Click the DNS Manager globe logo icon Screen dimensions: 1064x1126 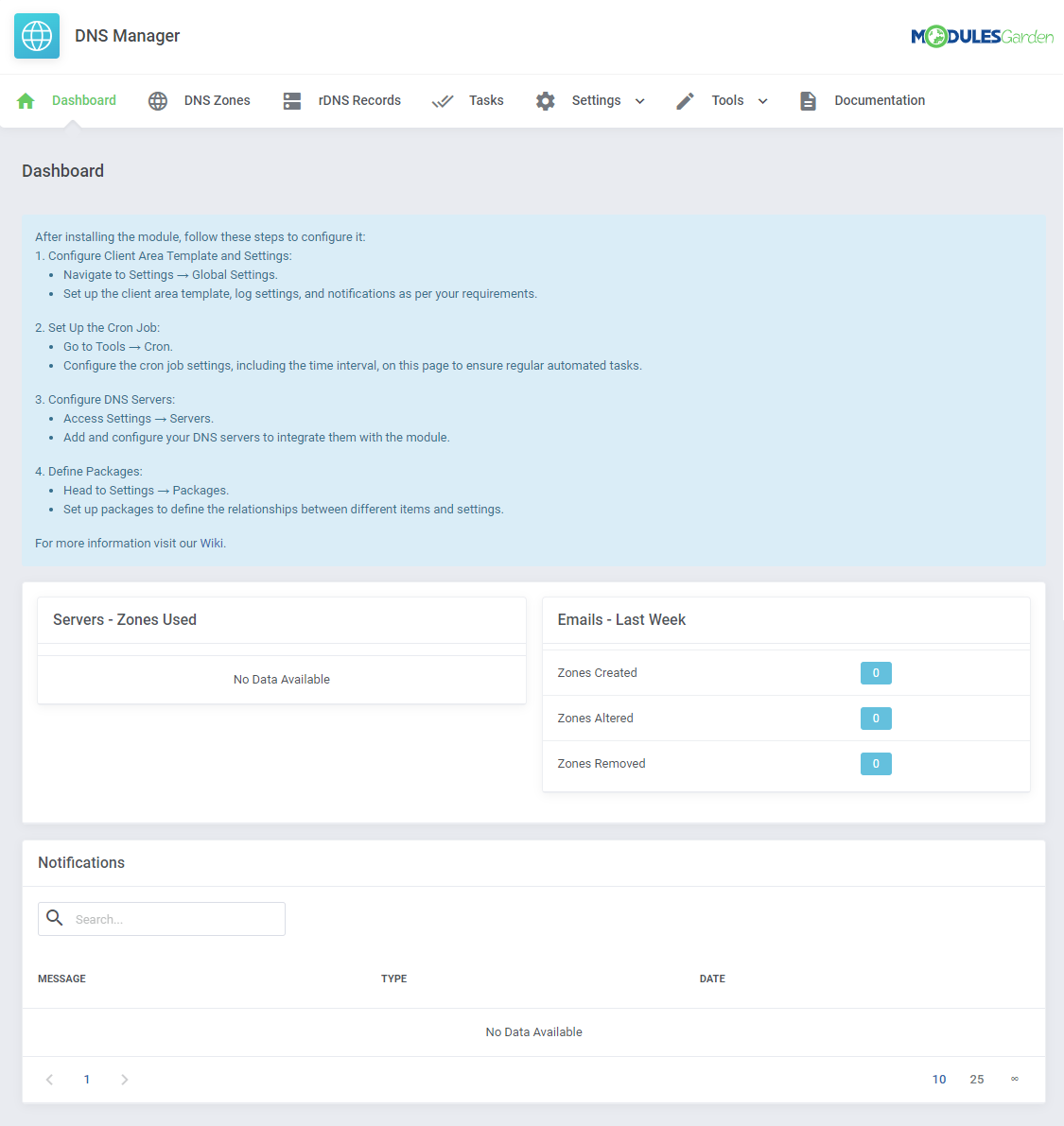click(x=37, y=36)
